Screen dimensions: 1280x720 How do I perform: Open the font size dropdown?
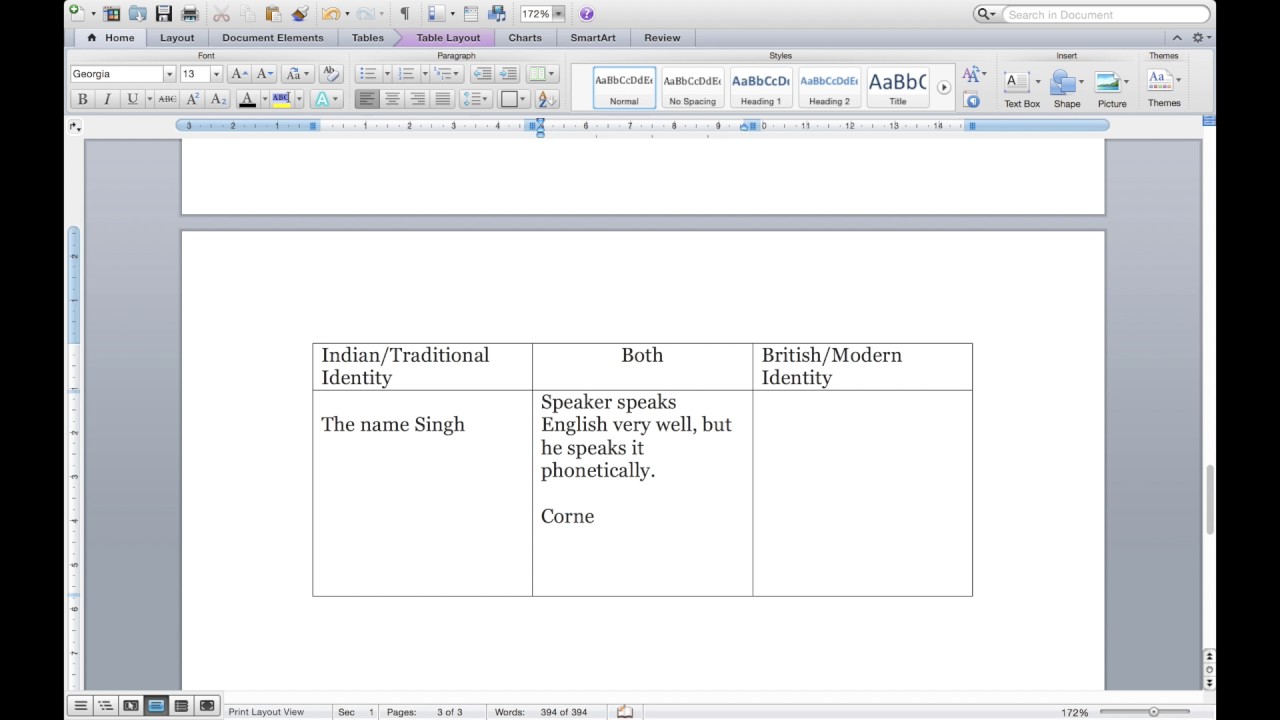point(216,74)
